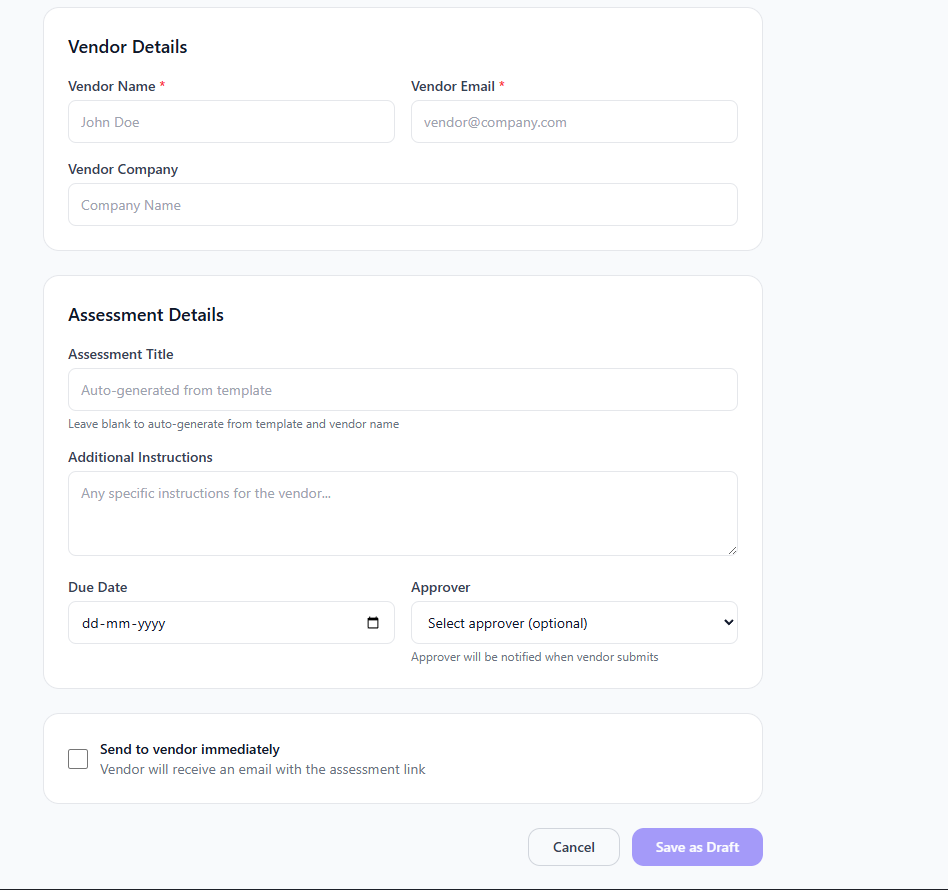Screen dimensions: 948x890
Task: Enable the Send to vendor immediately checkbox
Action: click(x=78, y=759)
